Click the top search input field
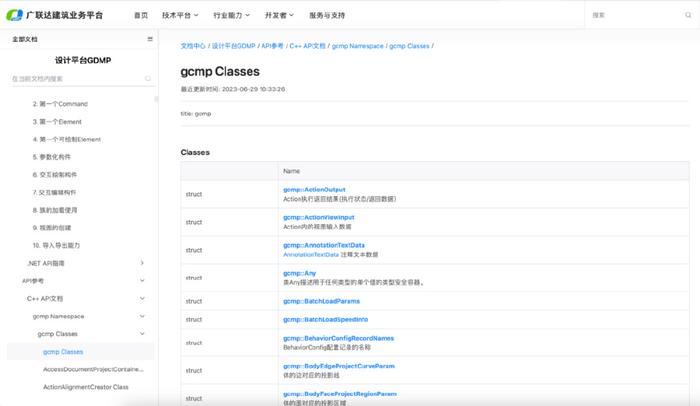 638,15
